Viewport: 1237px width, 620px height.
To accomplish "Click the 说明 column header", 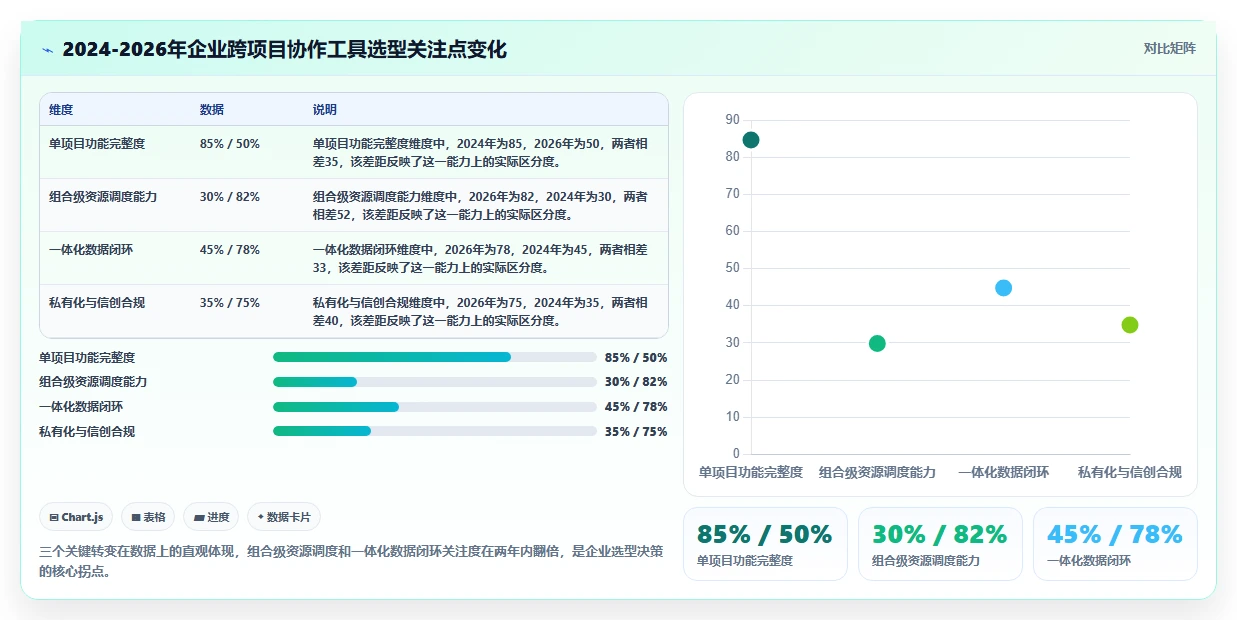I will pos(325,110).
